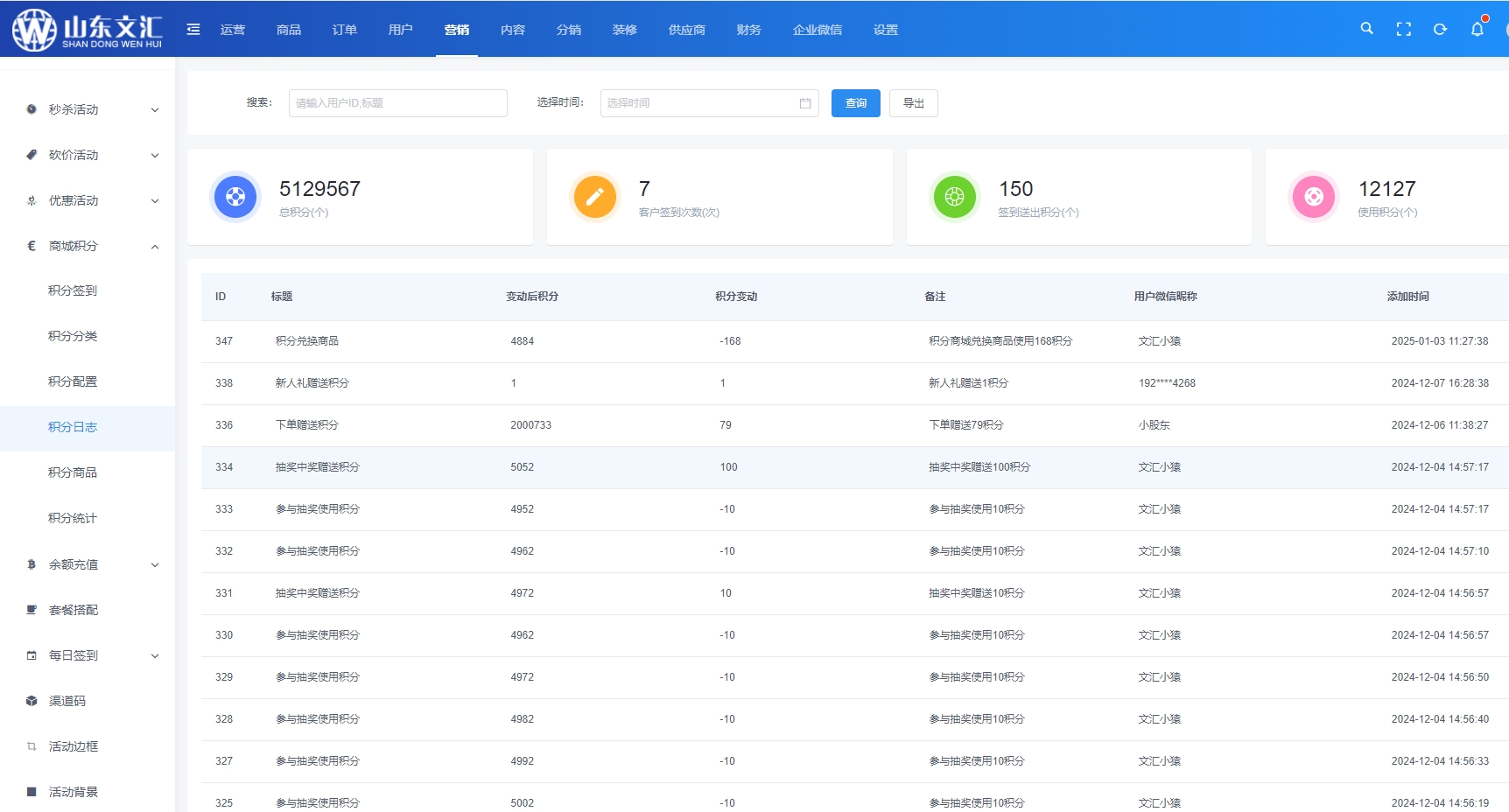
Task: Click the 套餐搭配 sidebar icon
Action: (32, 610)
